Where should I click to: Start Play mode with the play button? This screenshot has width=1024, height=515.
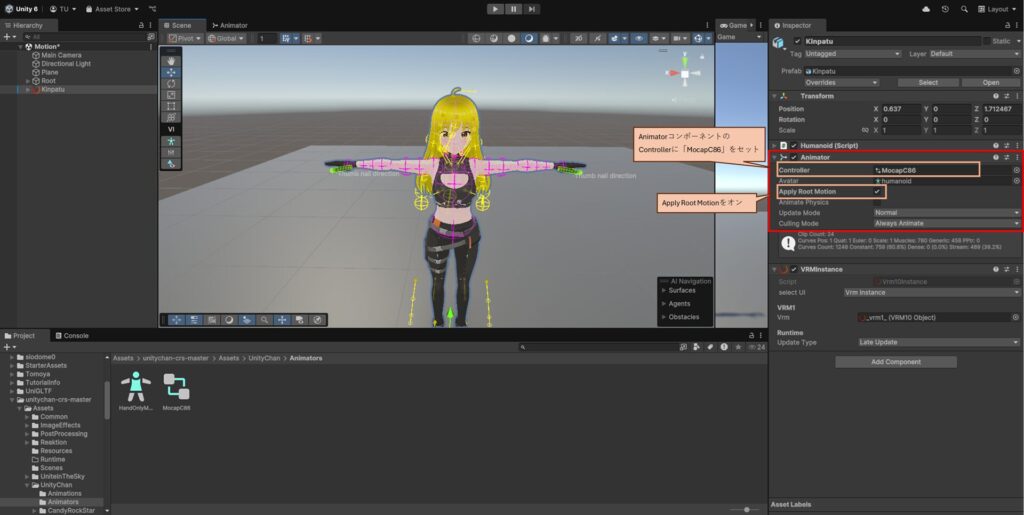pos(496,9)
